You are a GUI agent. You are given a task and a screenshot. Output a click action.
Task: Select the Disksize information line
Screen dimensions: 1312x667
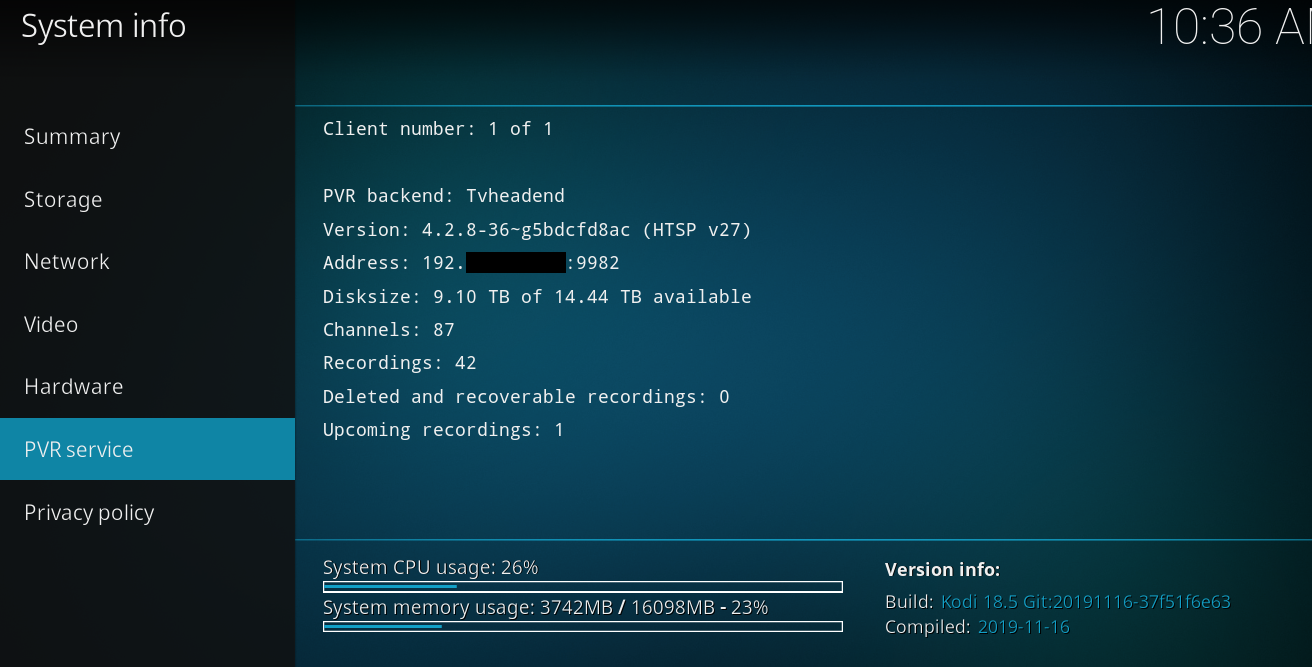pos(537,297)
